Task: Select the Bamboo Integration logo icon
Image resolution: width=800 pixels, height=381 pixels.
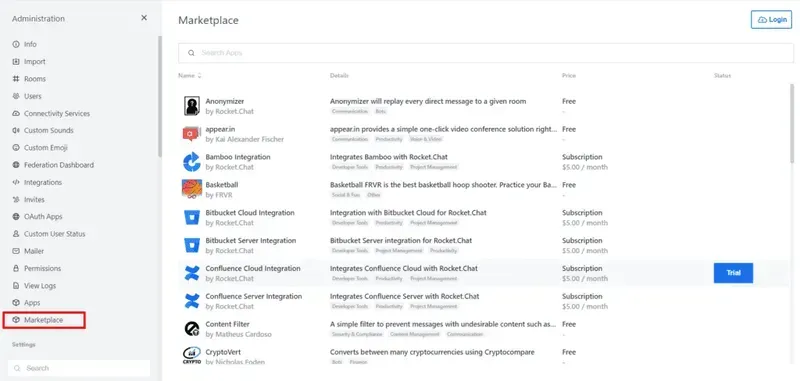Action: click(192, 162)
